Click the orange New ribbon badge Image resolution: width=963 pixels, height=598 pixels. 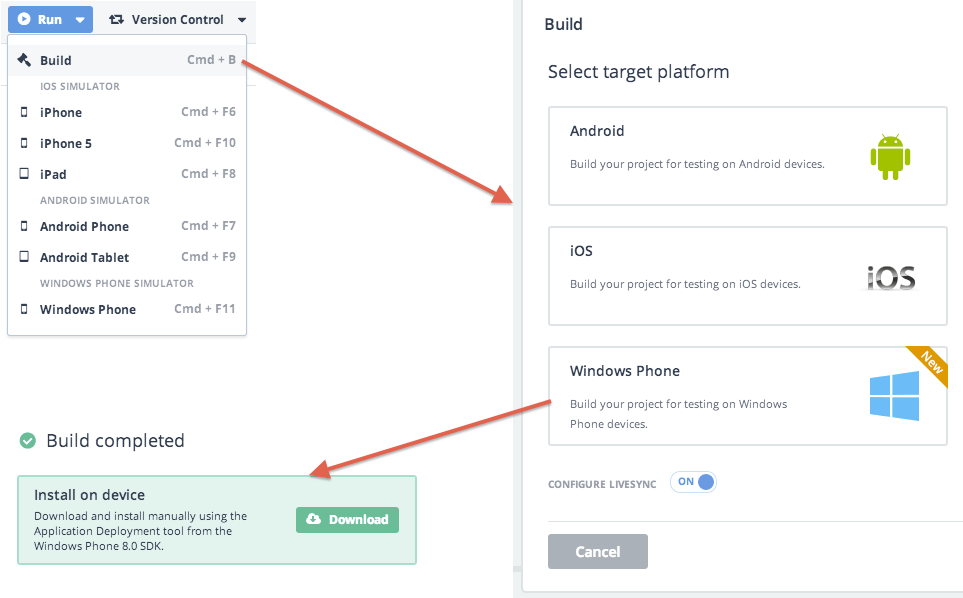(931, 363)
